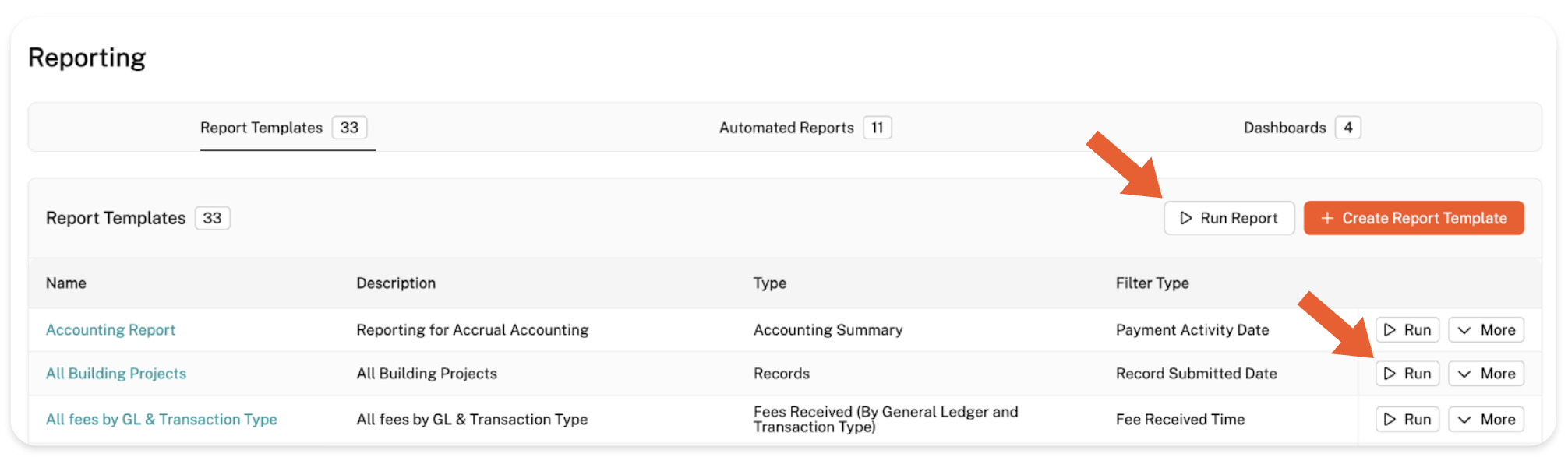Click the Filter Type column header
Viewport: 1568px width, 464px height.
pyautogui.click(x=1152, y=283)
